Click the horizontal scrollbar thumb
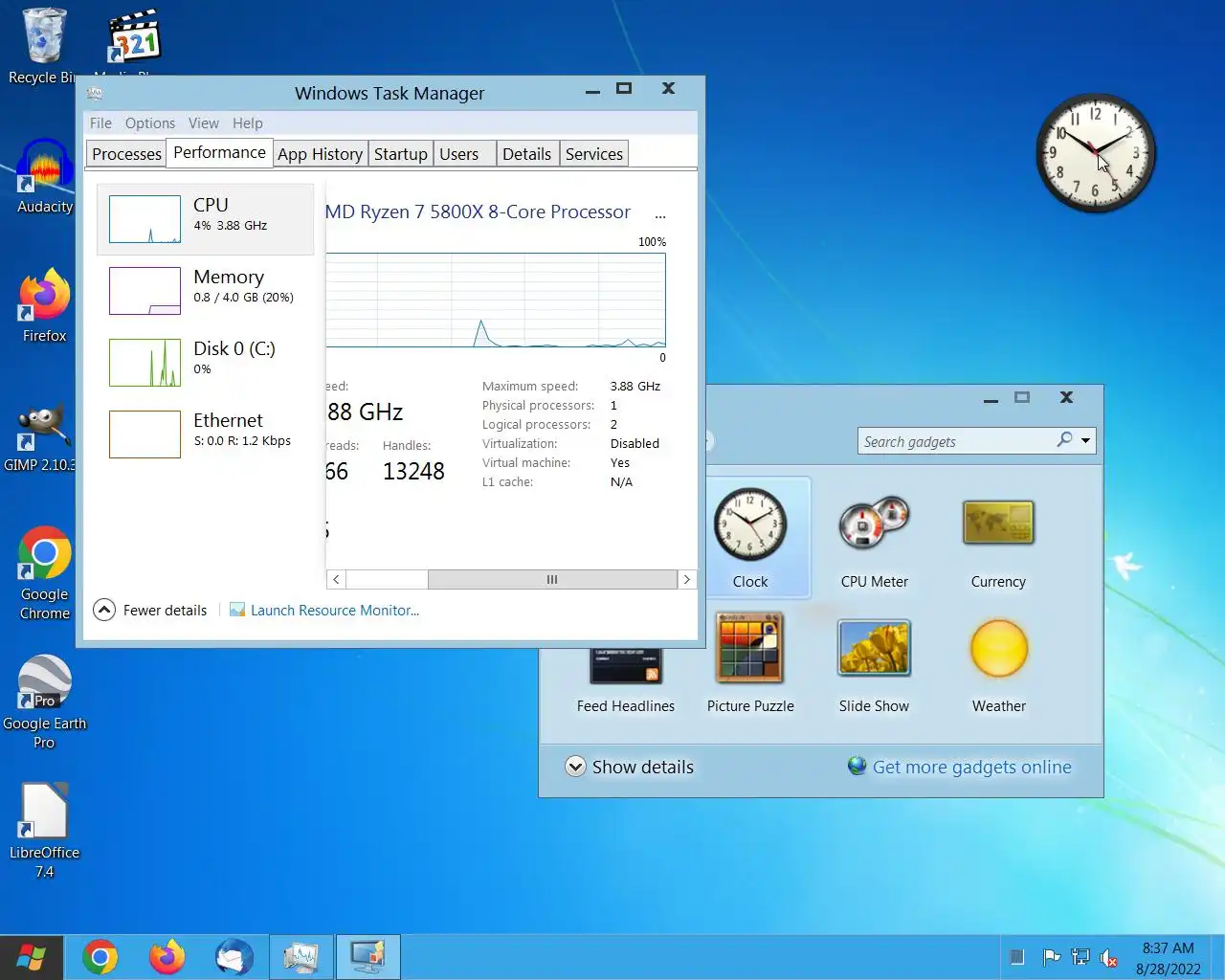1225x980 pixels. pyautogui.click(x=552, y=579)
